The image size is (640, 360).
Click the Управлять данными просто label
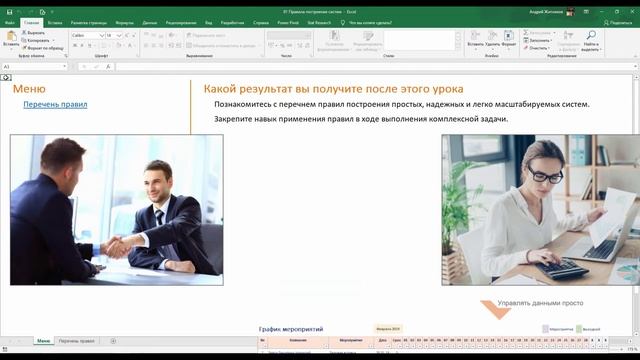(540, 303)
